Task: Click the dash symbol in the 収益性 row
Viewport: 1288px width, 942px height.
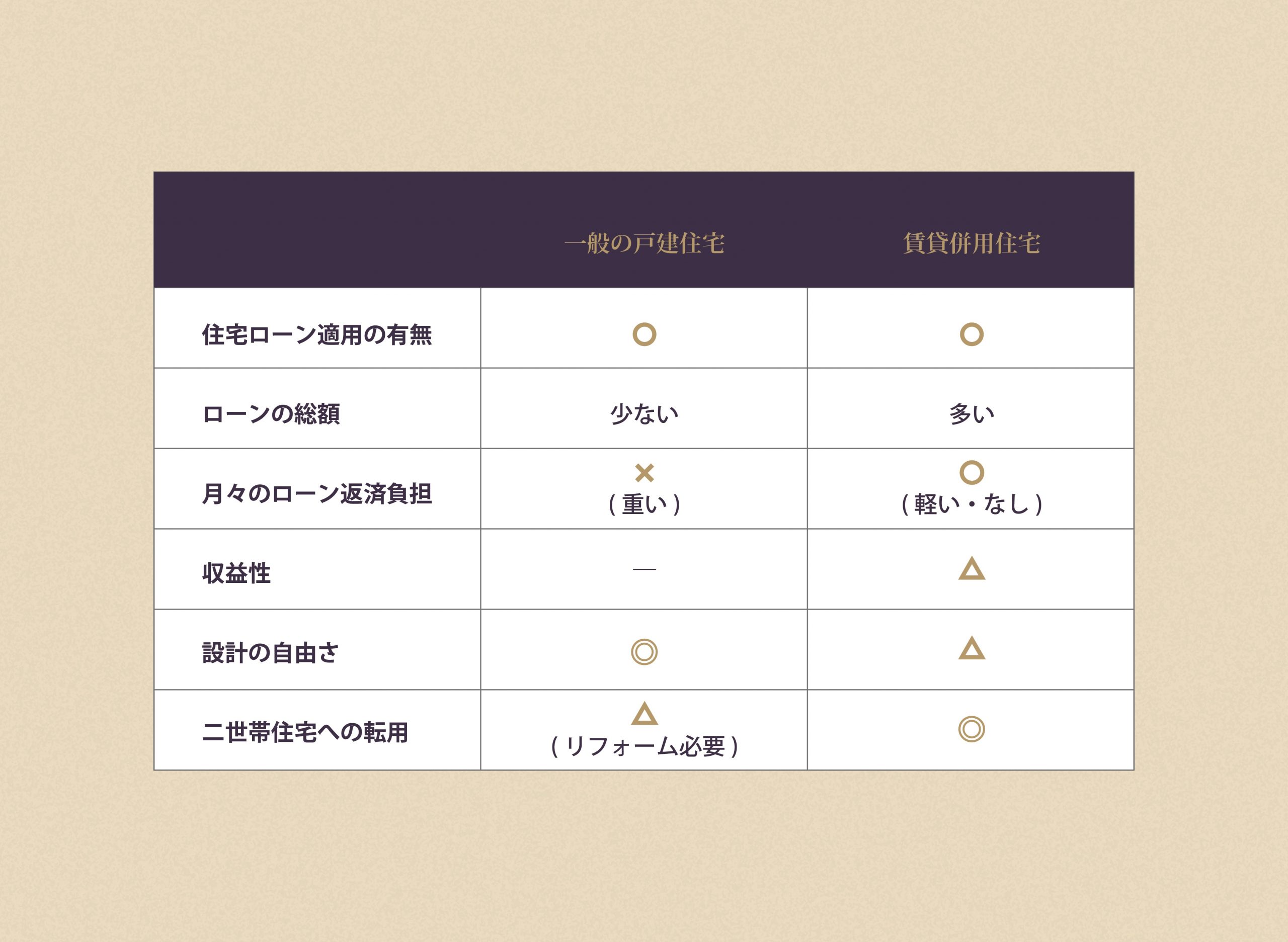Action: tap(644, 569)
